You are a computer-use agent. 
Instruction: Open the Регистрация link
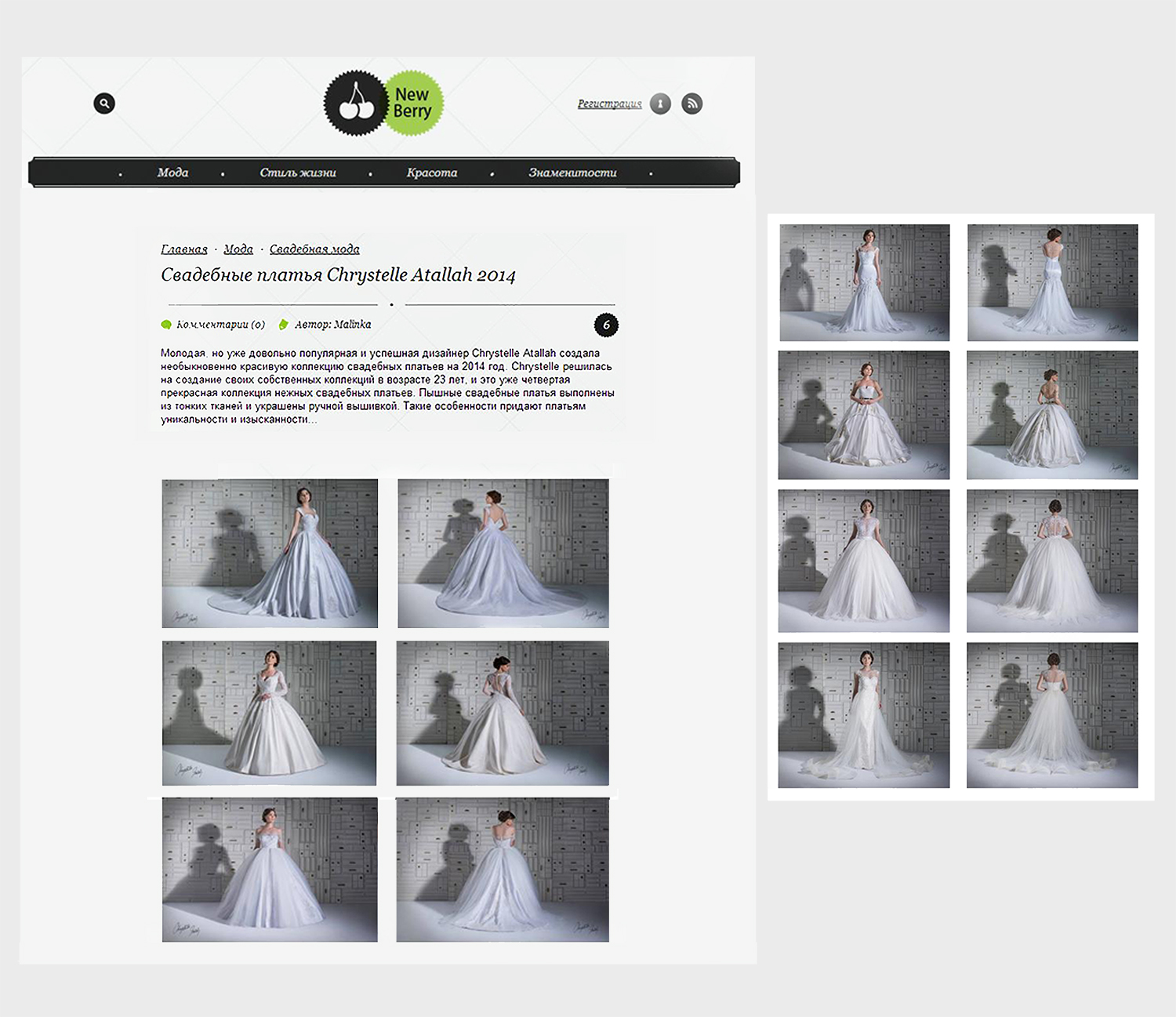[609, 104]
